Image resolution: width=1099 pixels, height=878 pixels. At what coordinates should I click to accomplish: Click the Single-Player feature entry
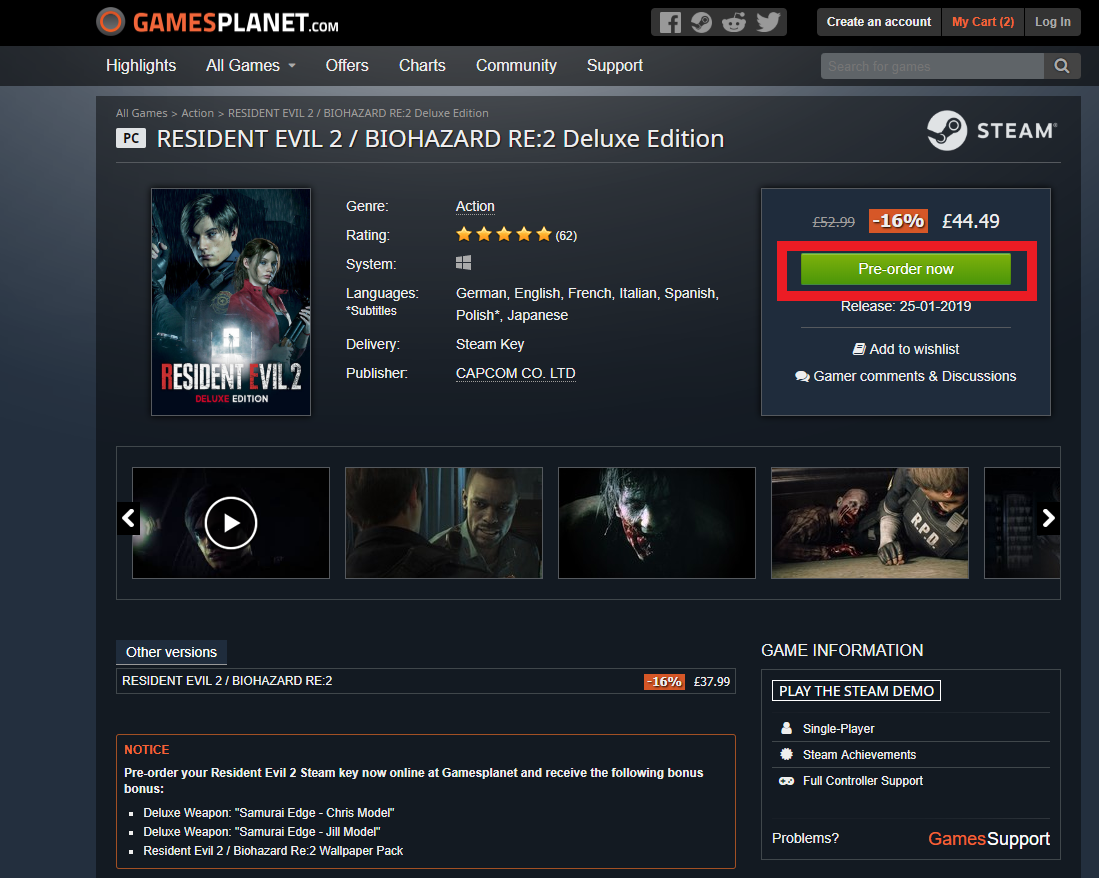tap(838, 729)
